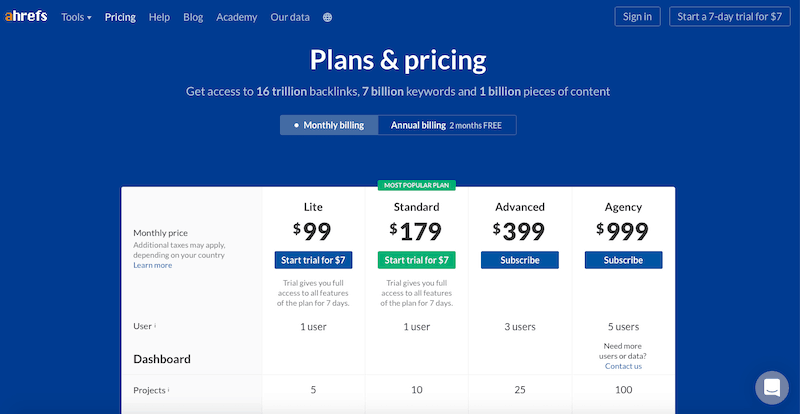Click the info icon next to Projects
The height and width of the screenshot is (414, 800).
(x=168, y=390)
